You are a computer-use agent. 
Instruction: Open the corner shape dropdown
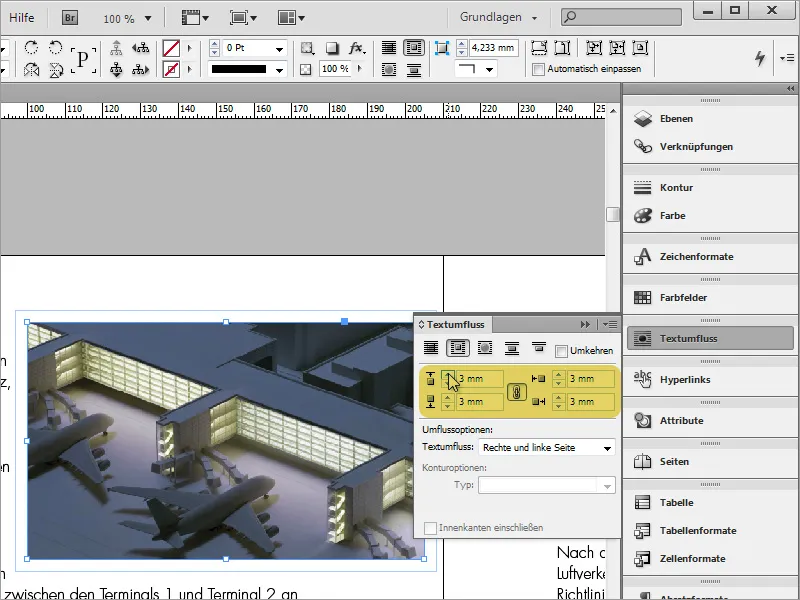489,69
